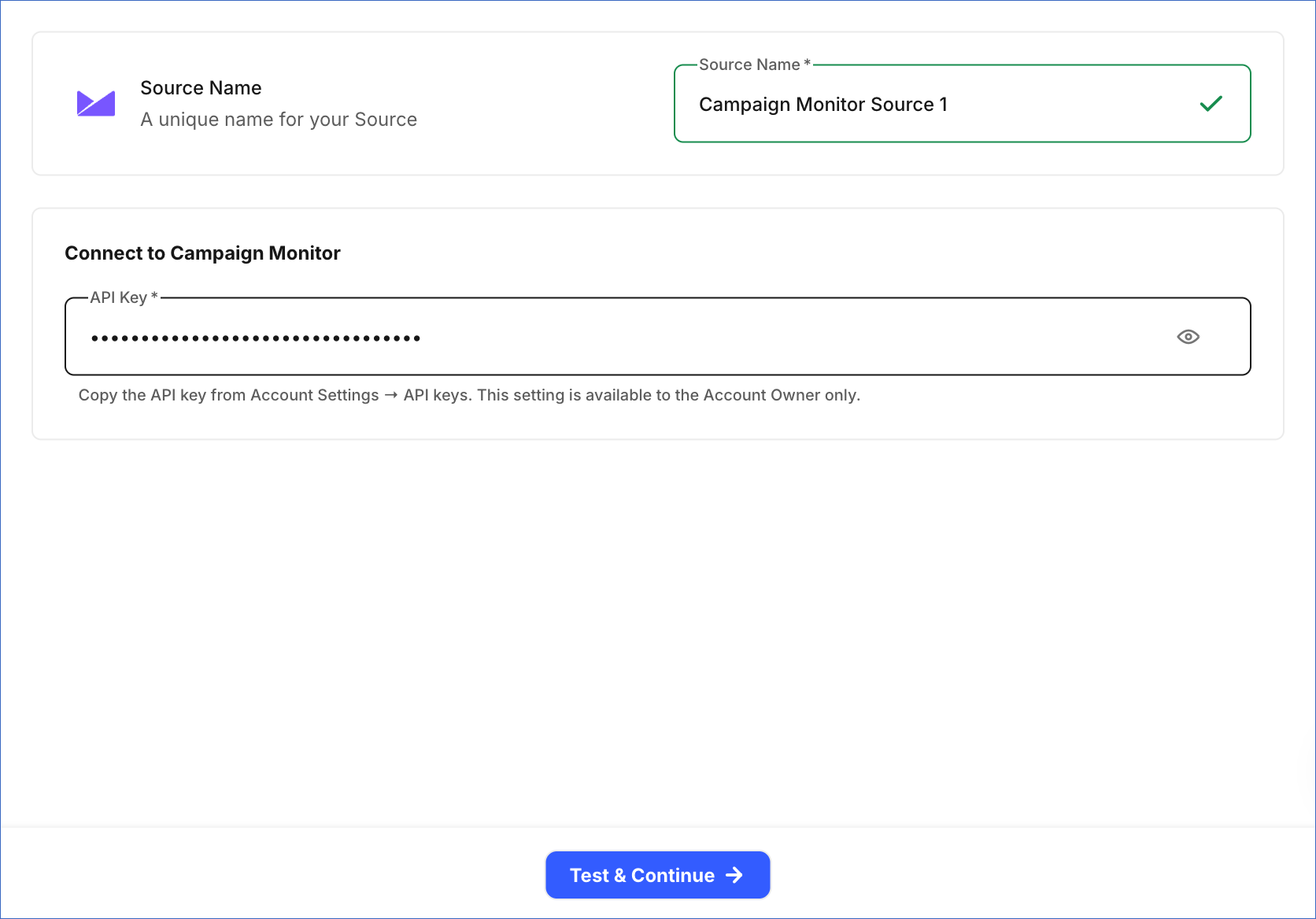Viewport: 1316px width, 919px height.
Task: Click the 'Source Name' title beside the logo
Action: pyautogui.click(x=201, y=88)
